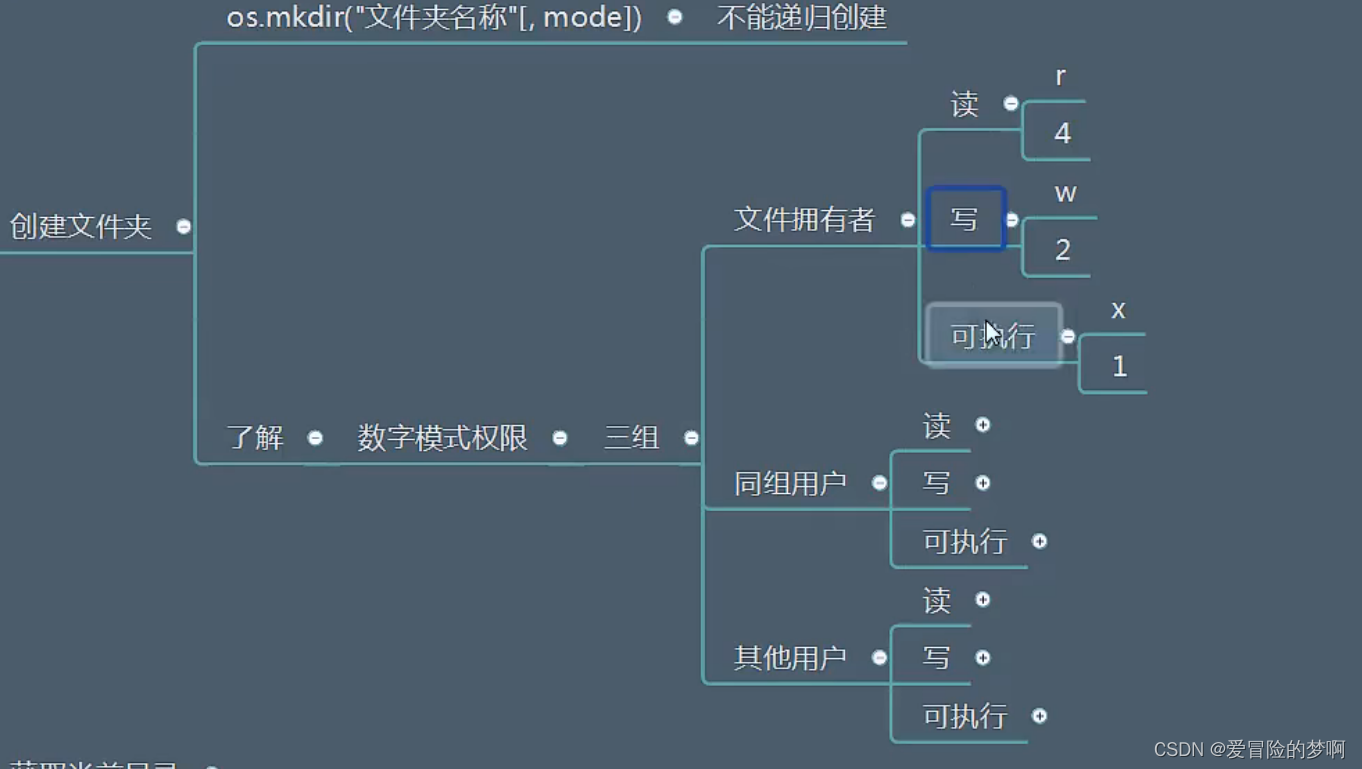Select 读 node under 文件拥有者

pyautogui.click(x=965, y=104)
